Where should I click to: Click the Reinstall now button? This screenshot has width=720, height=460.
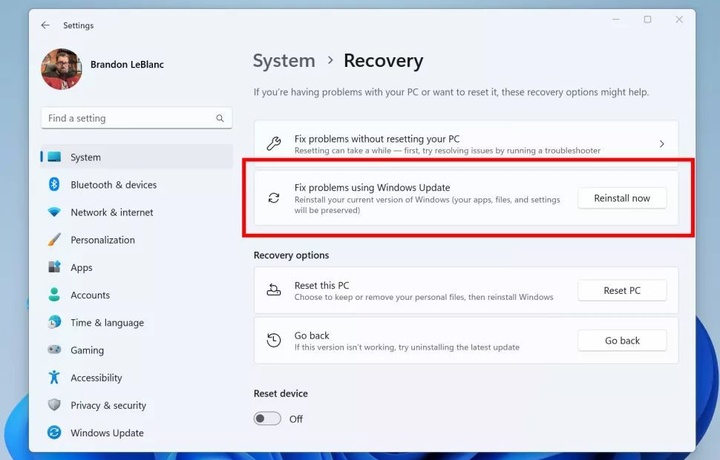(x=622, y=198)
